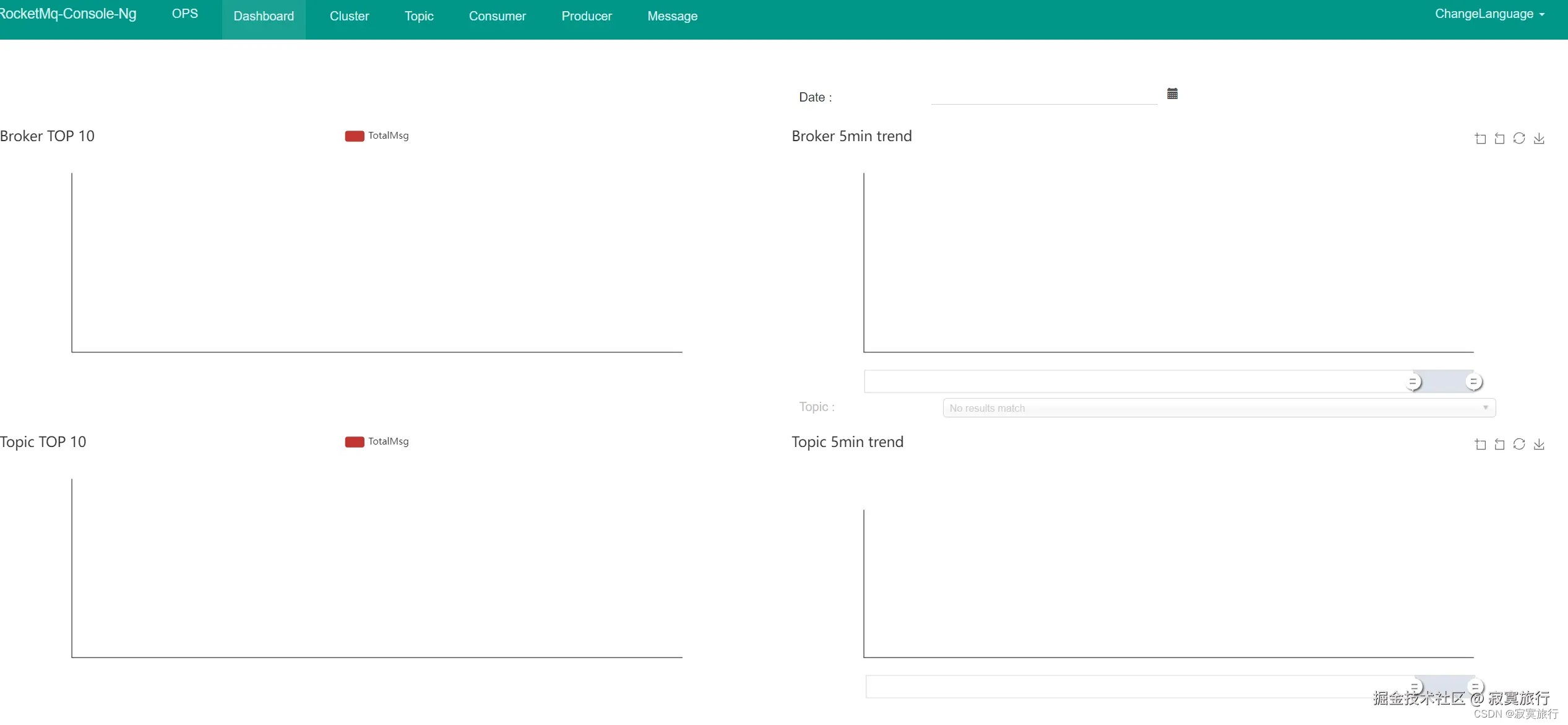Switch to the Consumer tab

(x=497, y=17)
